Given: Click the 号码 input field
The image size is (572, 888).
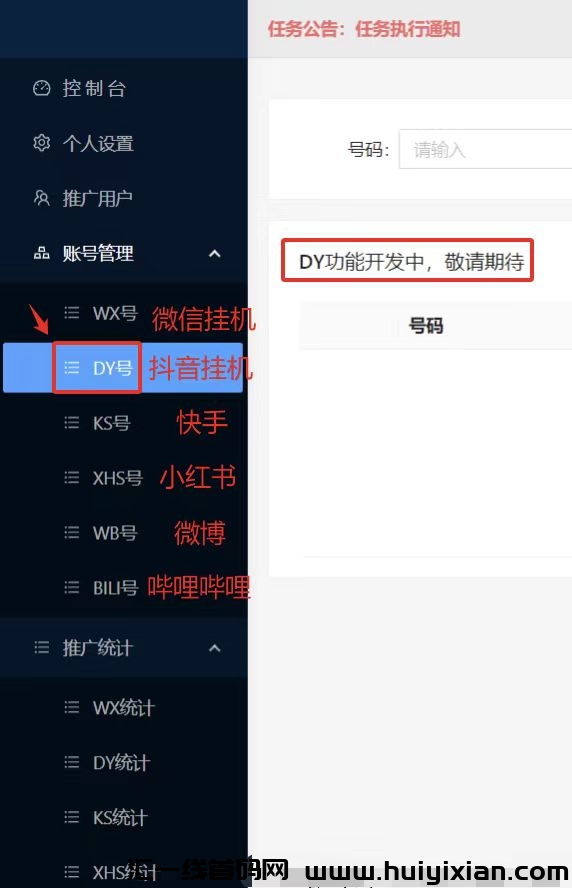Looking at the screenshot, I should click(485, 149).
